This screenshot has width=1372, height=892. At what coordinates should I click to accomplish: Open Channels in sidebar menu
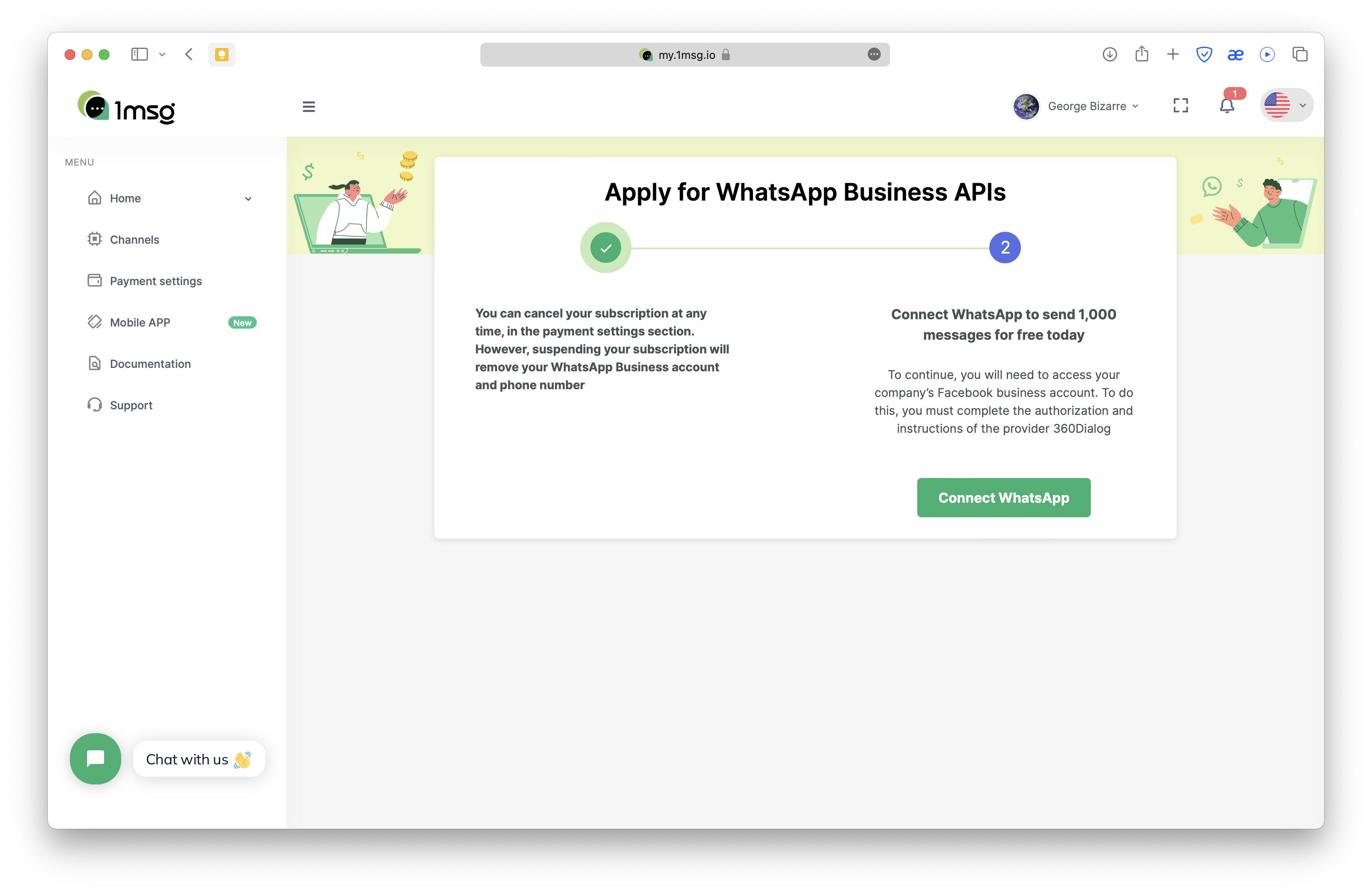pyautogui.click(x=134, y=239)
